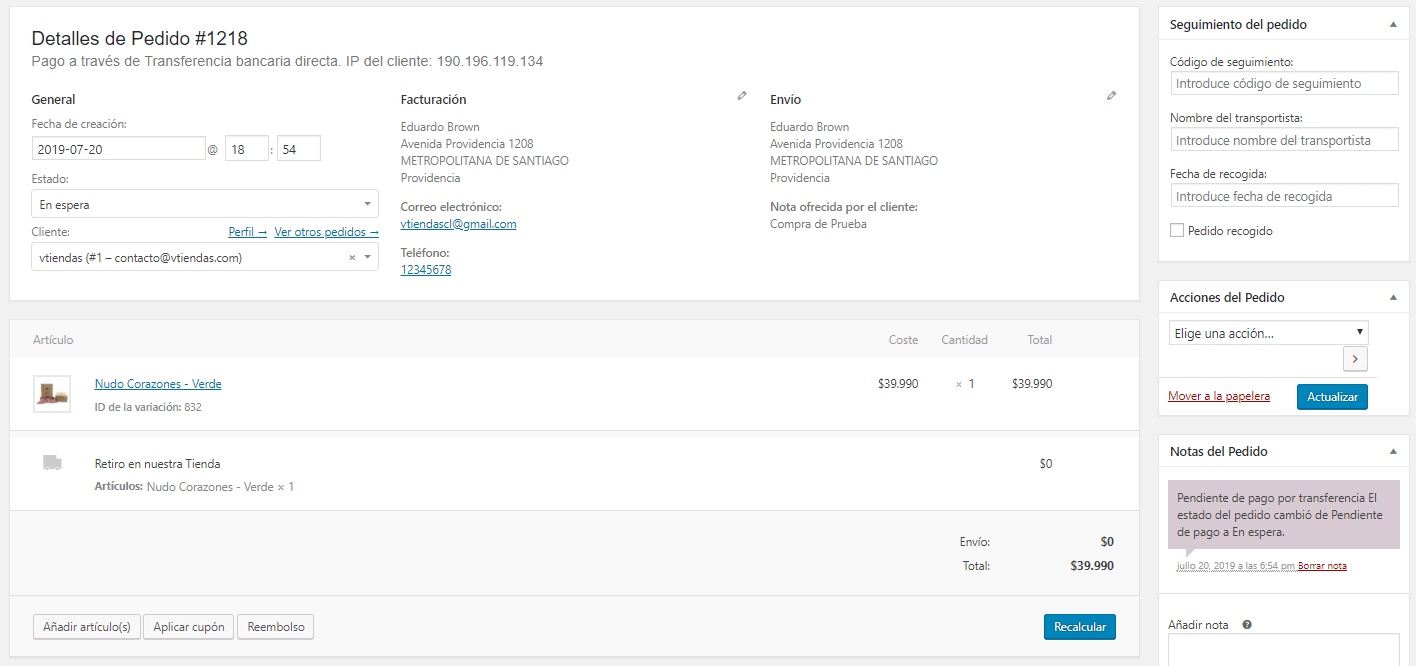
Task: Collapse the Notas del Pedido panel
Action: [1393, 451]
